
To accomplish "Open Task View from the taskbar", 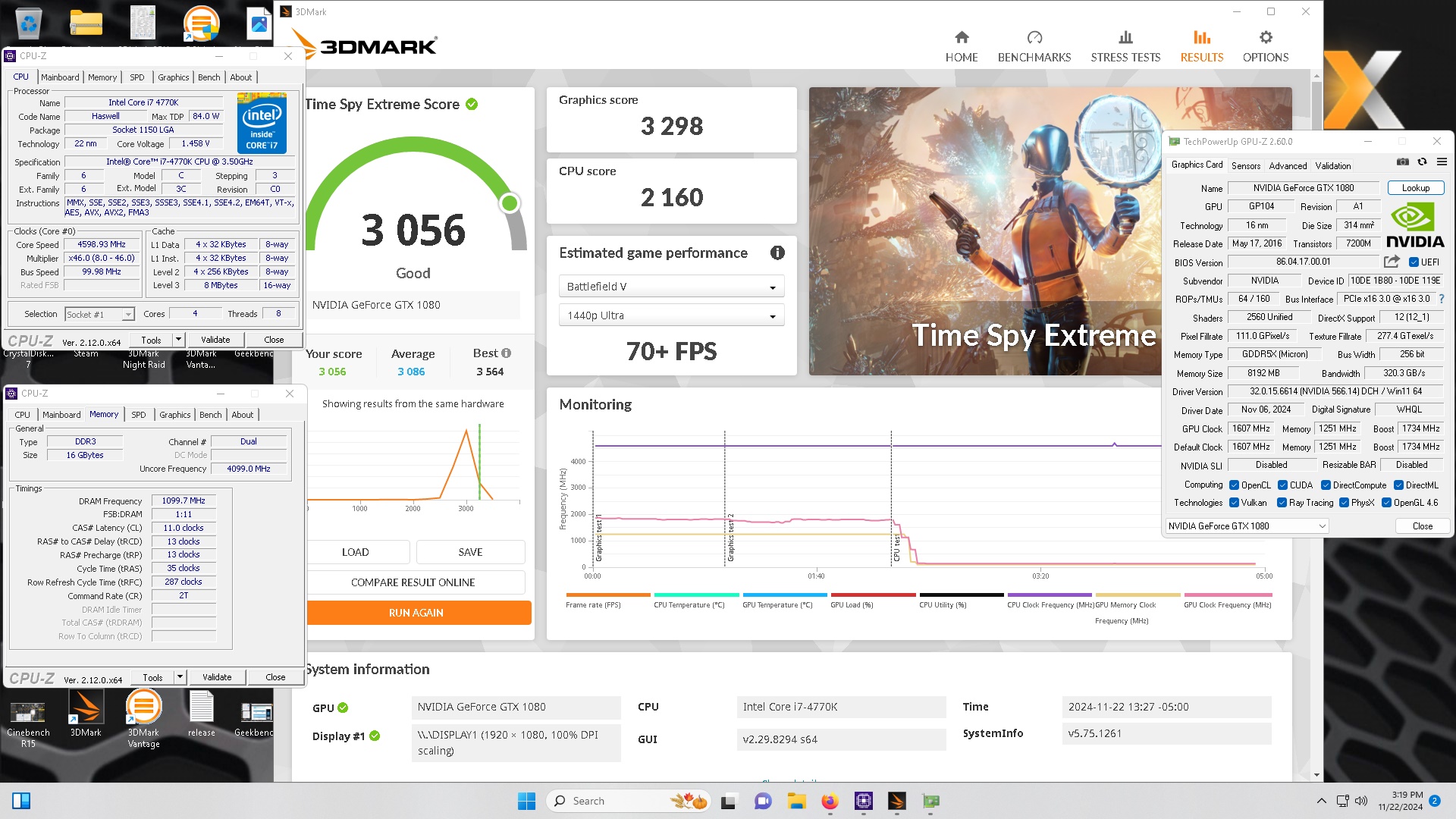I will tap(729, 801).
